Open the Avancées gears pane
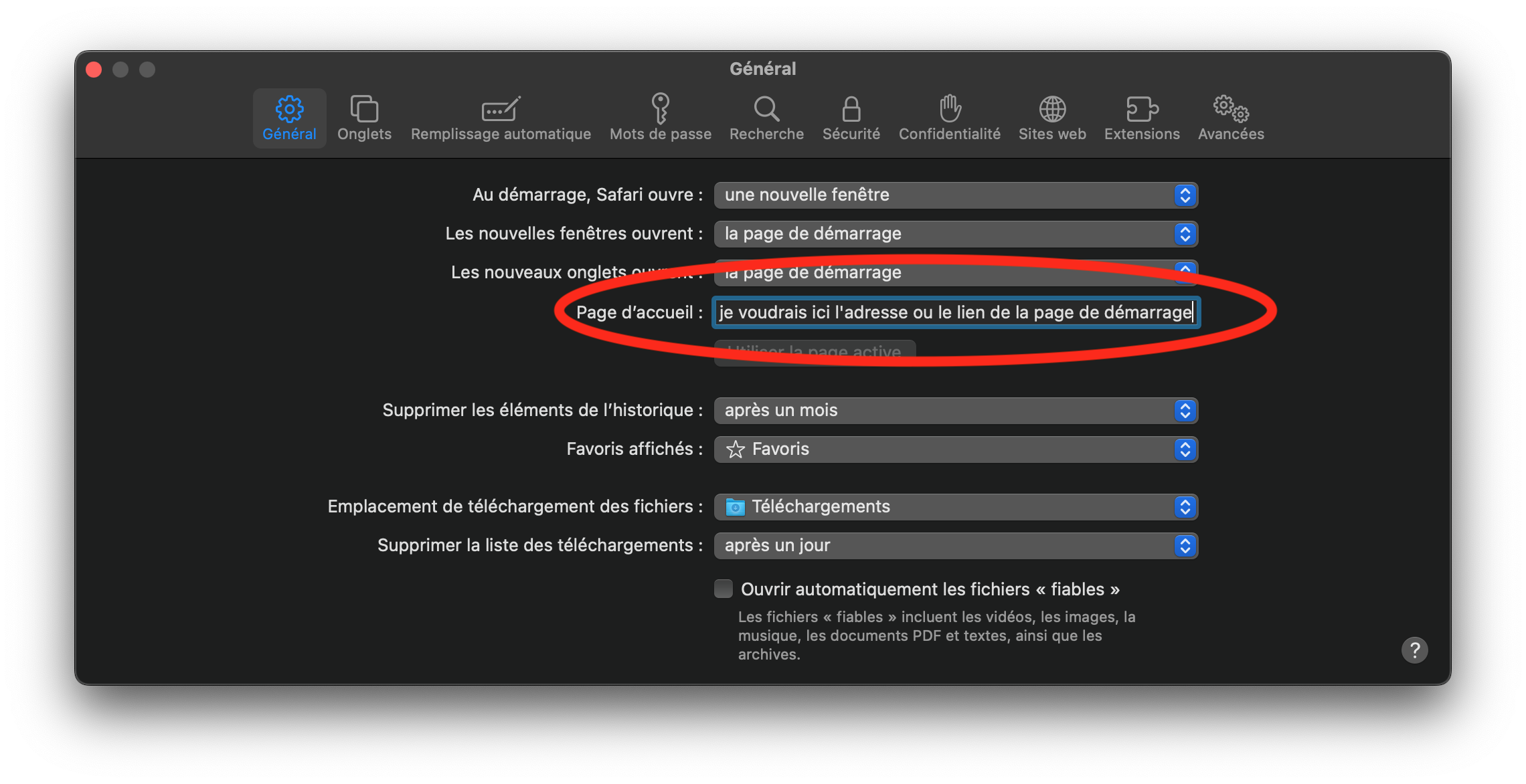This screenshot has height=784, width=1526. [x=1231, y=118]
